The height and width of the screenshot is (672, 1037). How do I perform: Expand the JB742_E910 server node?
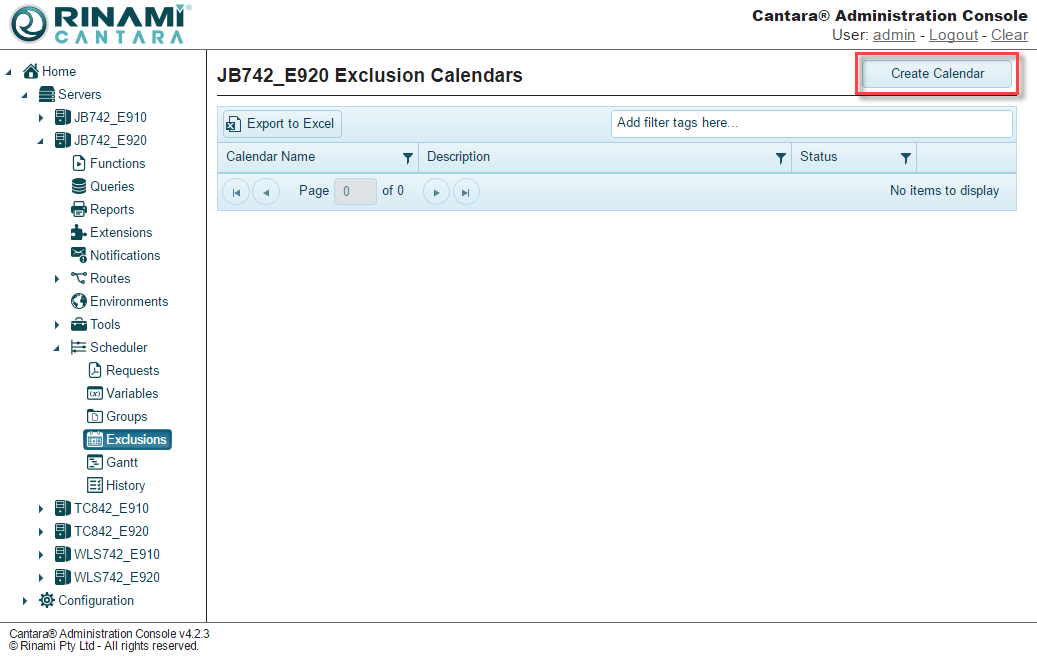click(41, 117)
